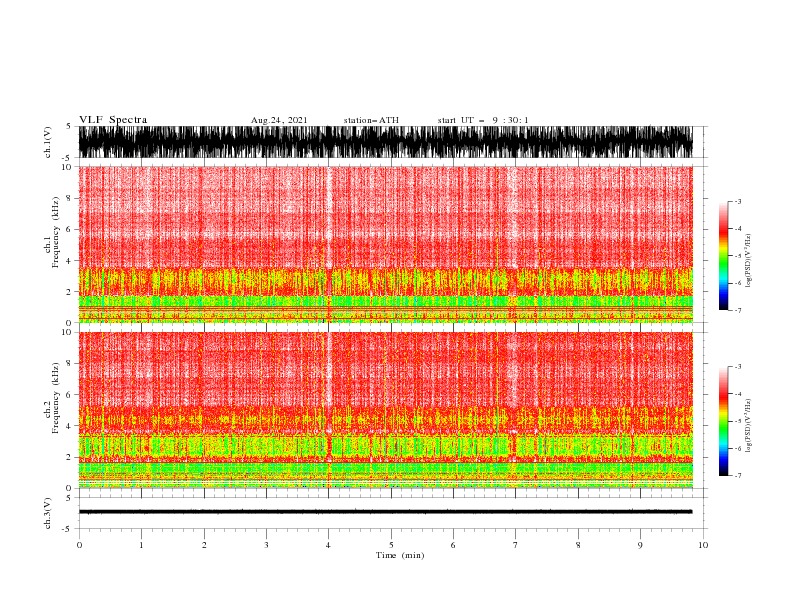This screenshot has width=792, height=612.
Task: Click inside the ch.2 spectrogram panel
Action: click(x=385, y=410)
